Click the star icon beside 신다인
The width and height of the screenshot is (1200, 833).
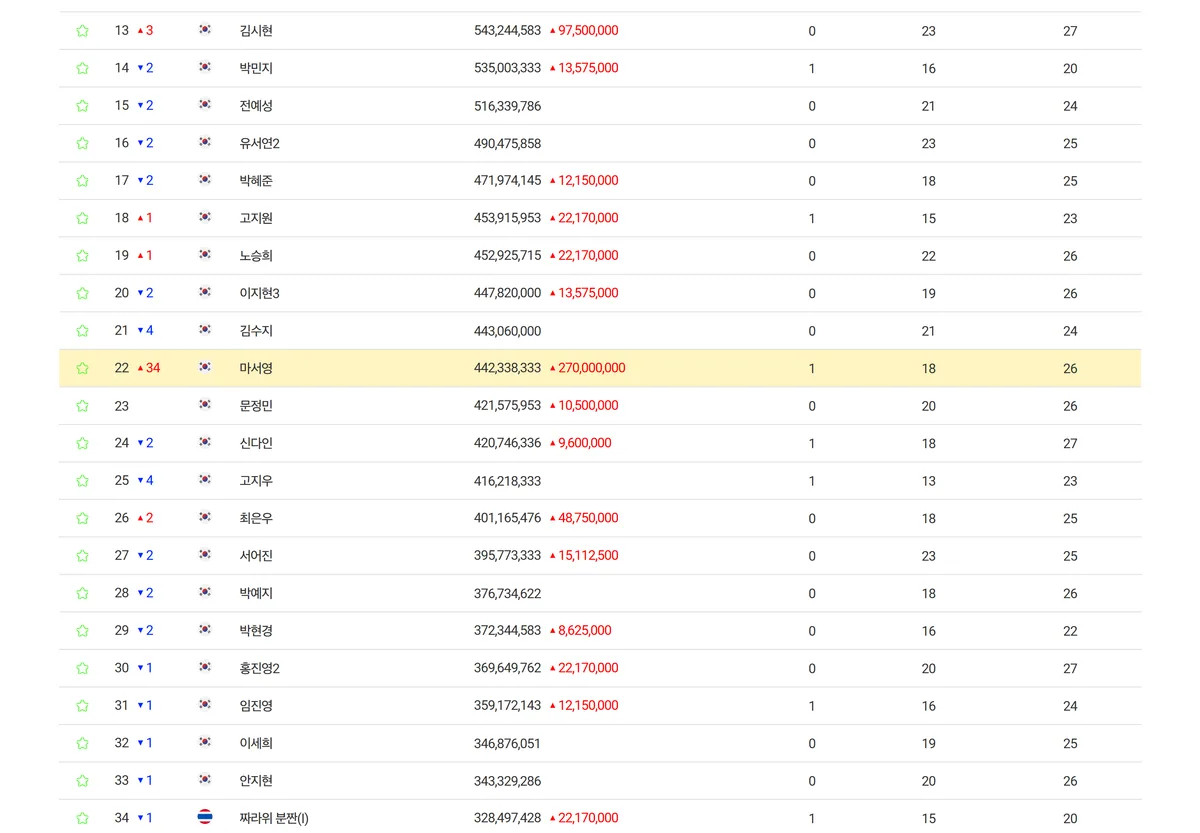coord(82,443)
